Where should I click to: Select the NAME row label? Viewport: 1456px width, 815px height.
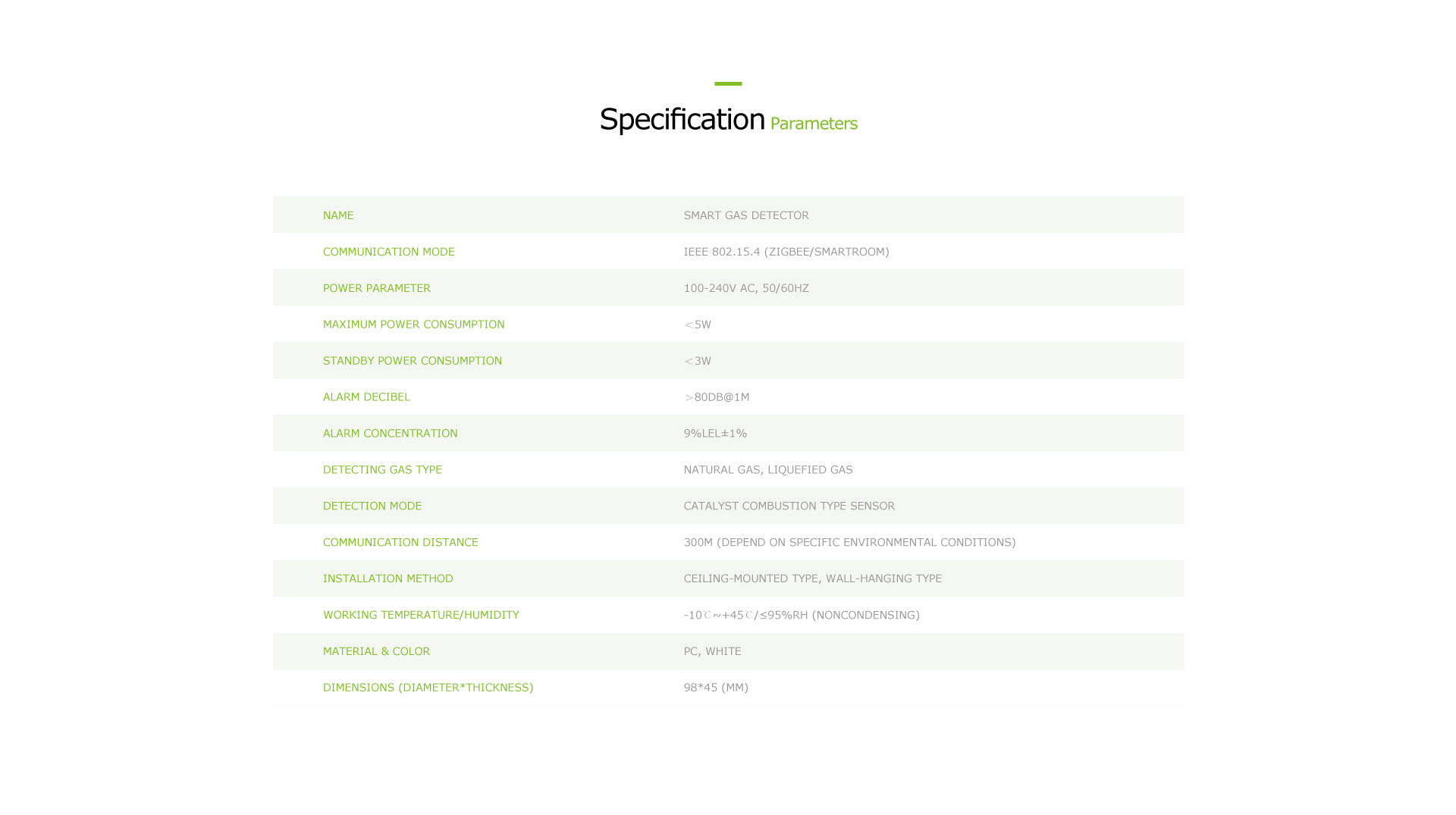pyautogui.click(x=338, y=215)
